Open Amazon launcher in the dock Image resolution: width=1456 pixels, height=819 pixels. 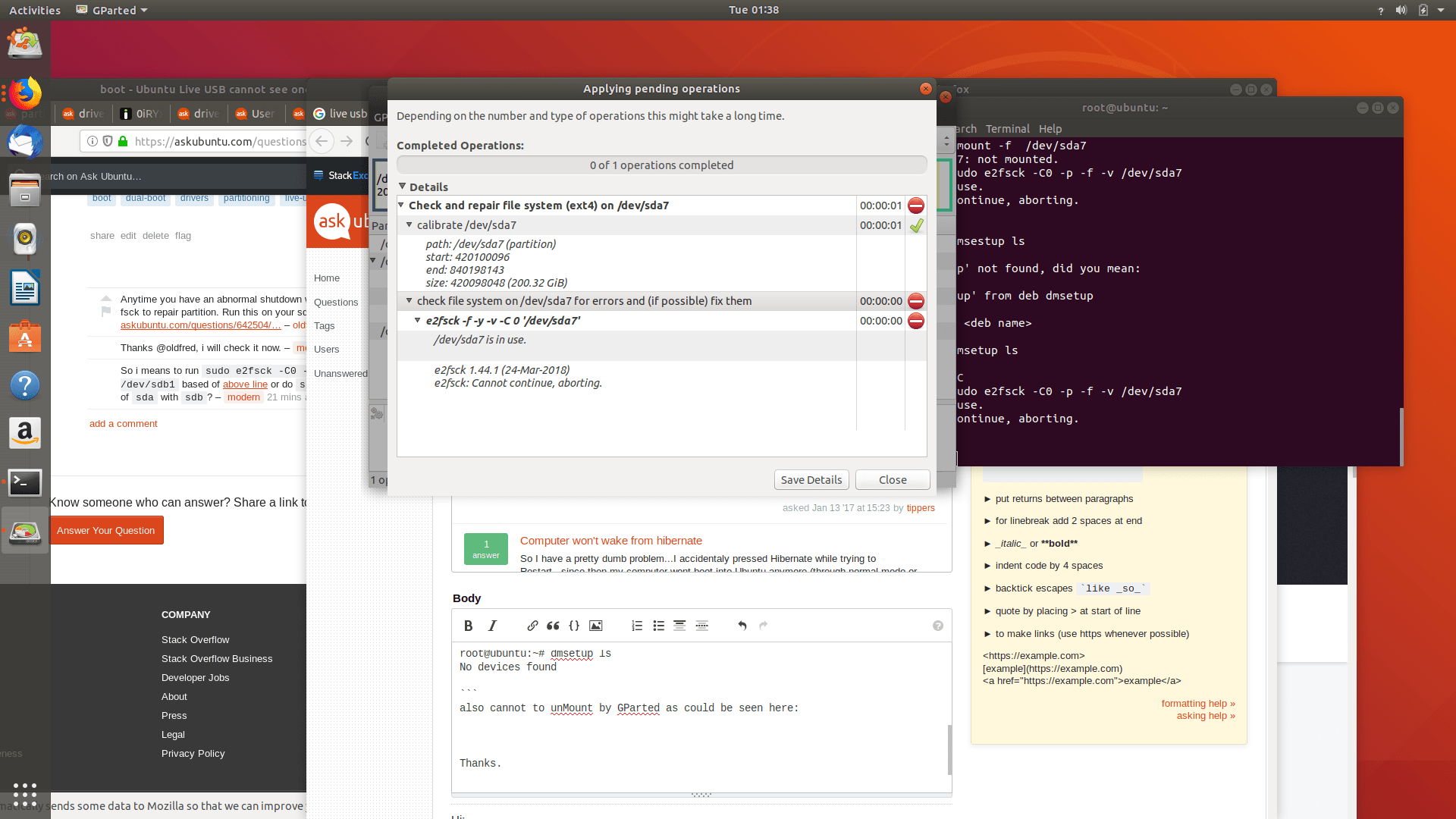pos(25,433)
